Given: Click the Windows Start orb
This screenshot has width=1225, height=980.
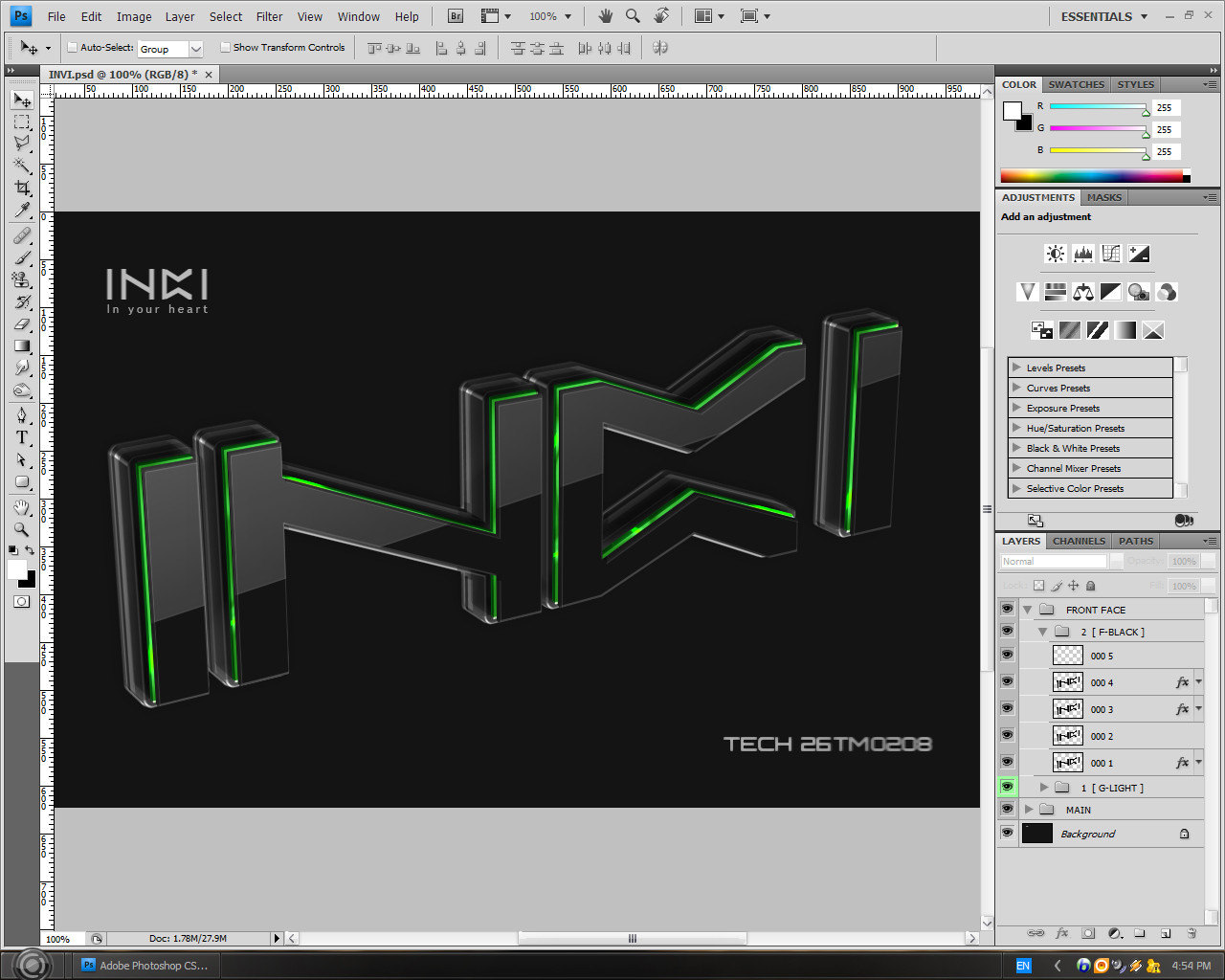Looking at the screenshot, I should tap(32, 965).
